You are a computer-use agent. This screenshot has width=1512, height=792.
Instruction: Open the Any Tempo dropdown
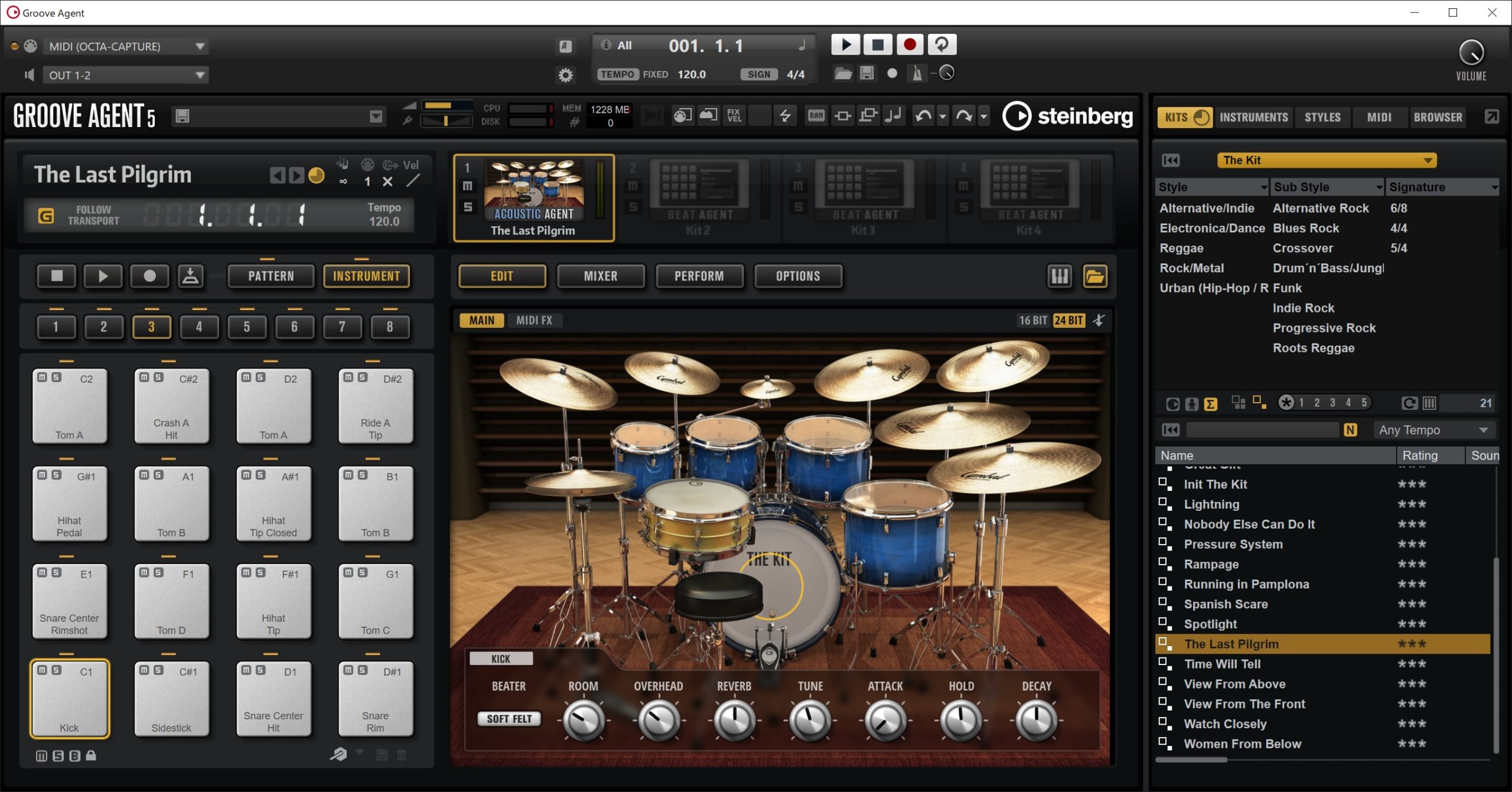click(x=1433, y=430)
